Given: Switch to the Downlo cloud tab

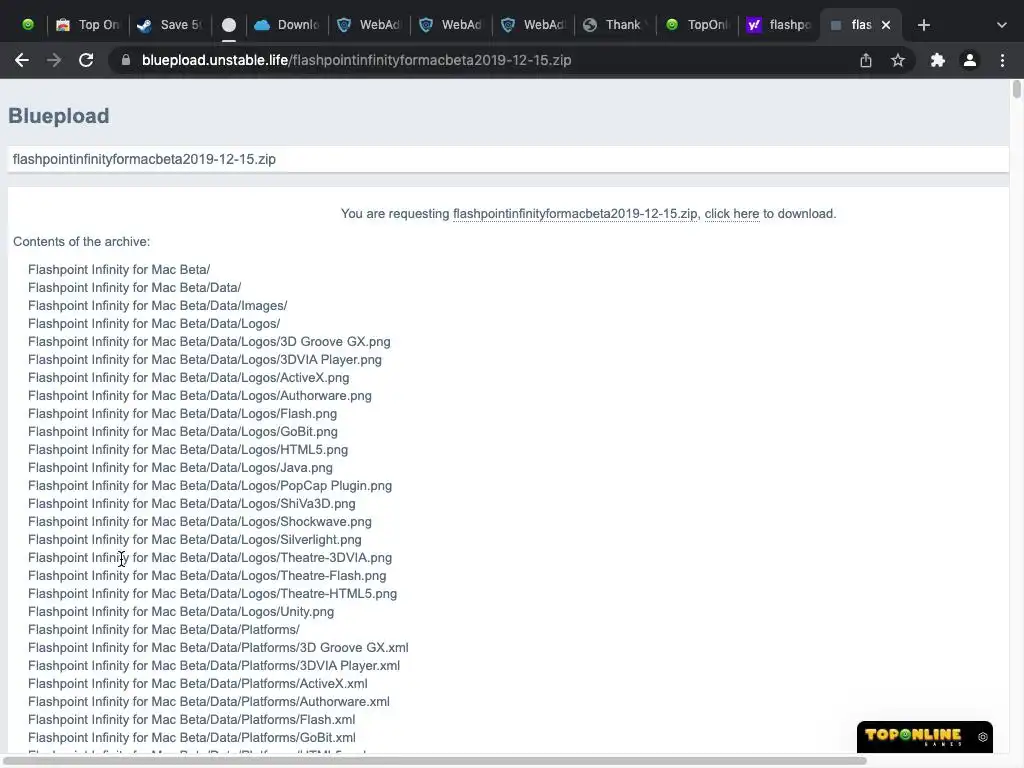Looking at the screenshot, I should pyautogui.click(x=287, y=25).
